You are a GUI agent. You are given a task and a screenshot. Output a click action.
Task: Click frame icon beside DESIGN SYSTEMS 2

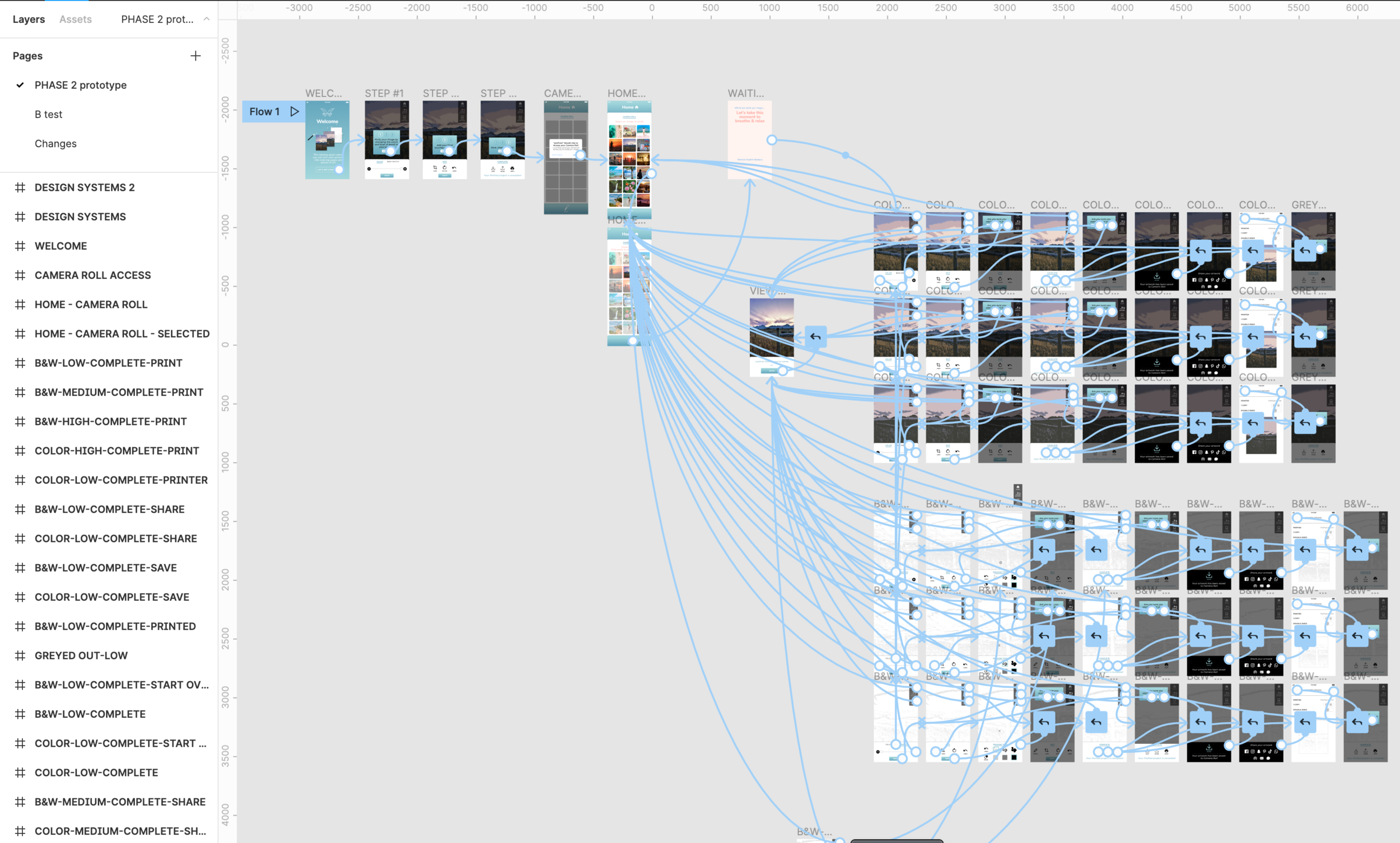(x=20, y=188)
